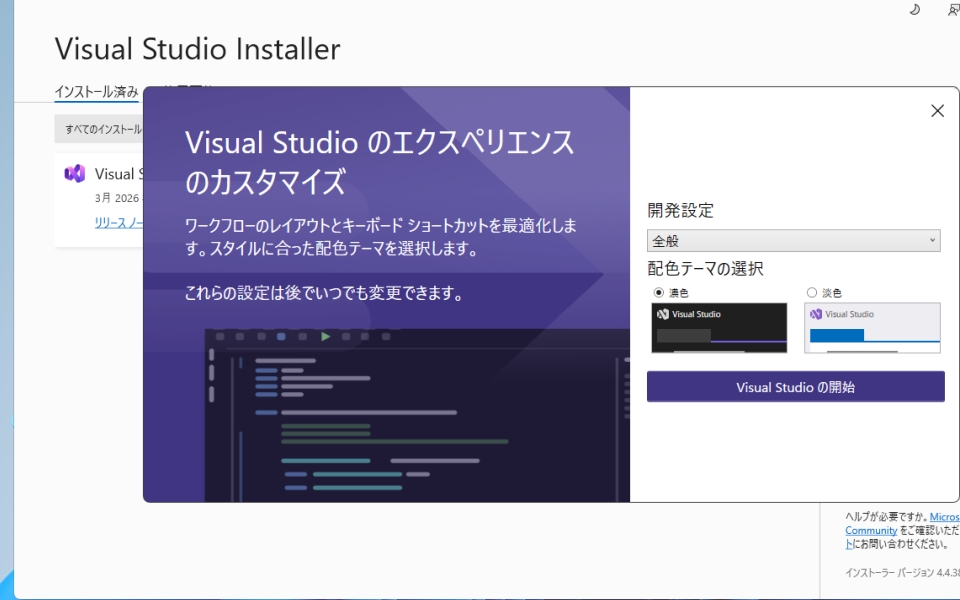Image resolution: width=960 pixels, height=600 pixels.
Task: Click Visual Studio logo in dark theme preview
Action: click(662, 314)
